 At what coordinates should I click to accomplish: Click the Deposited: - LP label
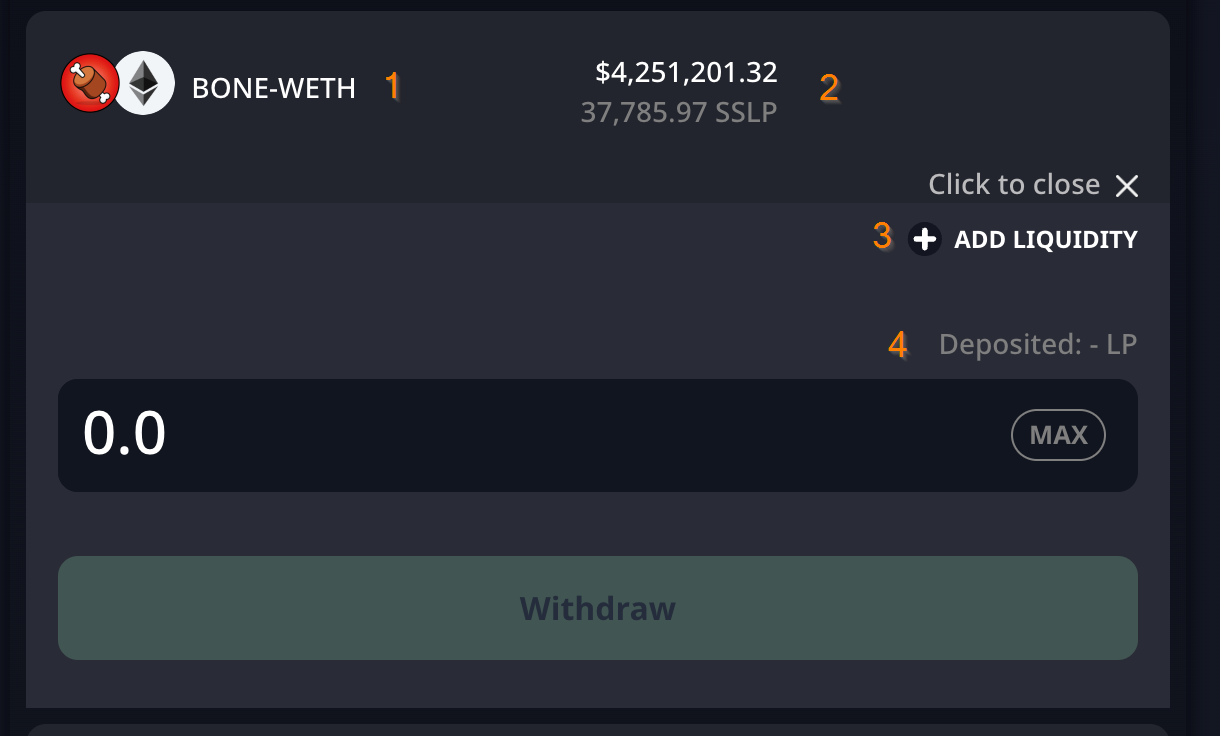click(x=1037, y=345)
